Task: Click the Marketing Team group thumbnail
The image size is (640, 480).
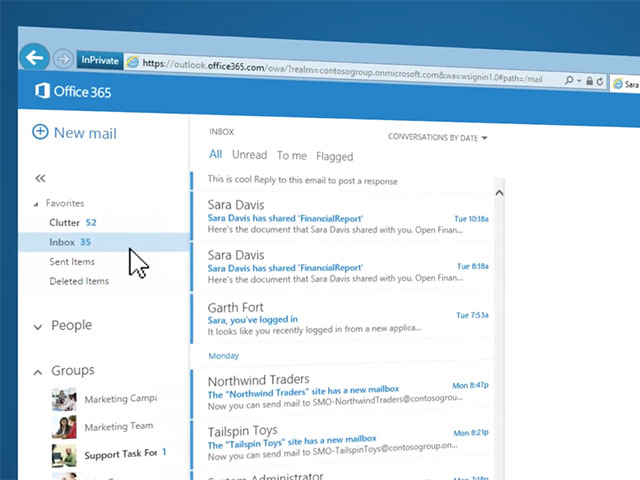Action: [x=64, y=427]
